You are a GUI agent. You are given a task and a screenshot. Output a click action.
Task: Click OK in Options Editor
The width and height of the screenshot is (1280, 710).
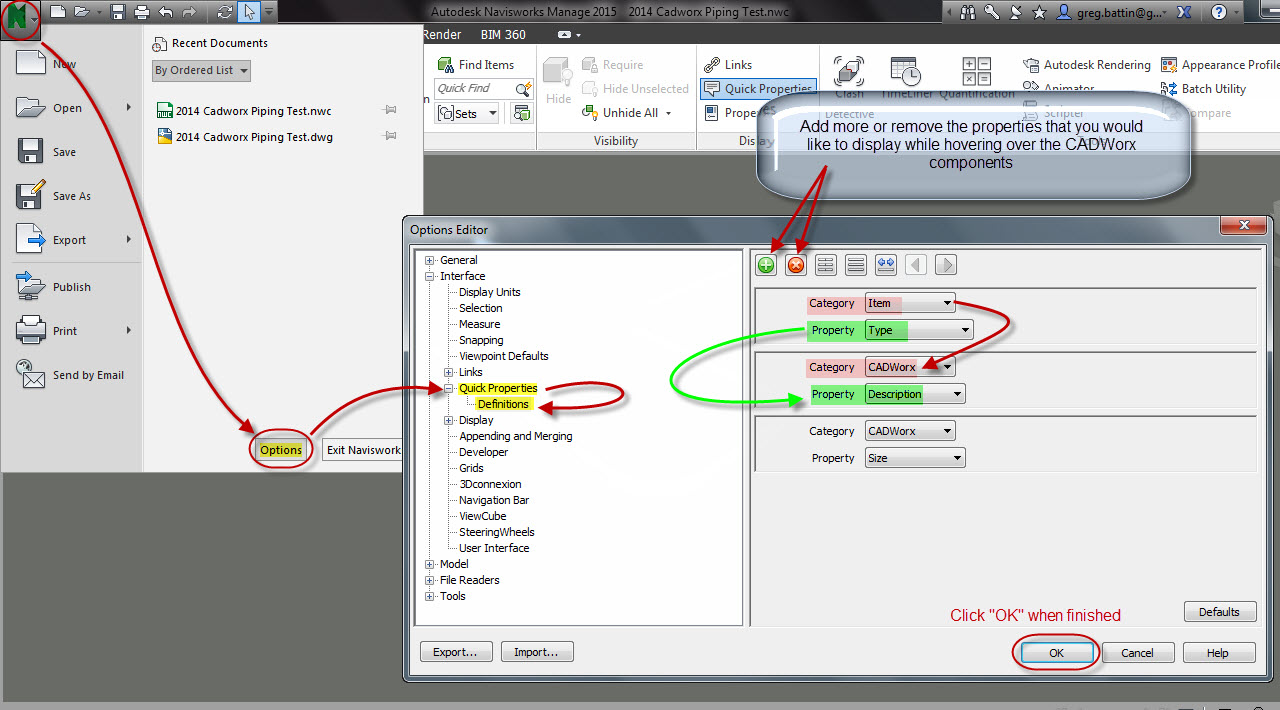click(1056, 653)
